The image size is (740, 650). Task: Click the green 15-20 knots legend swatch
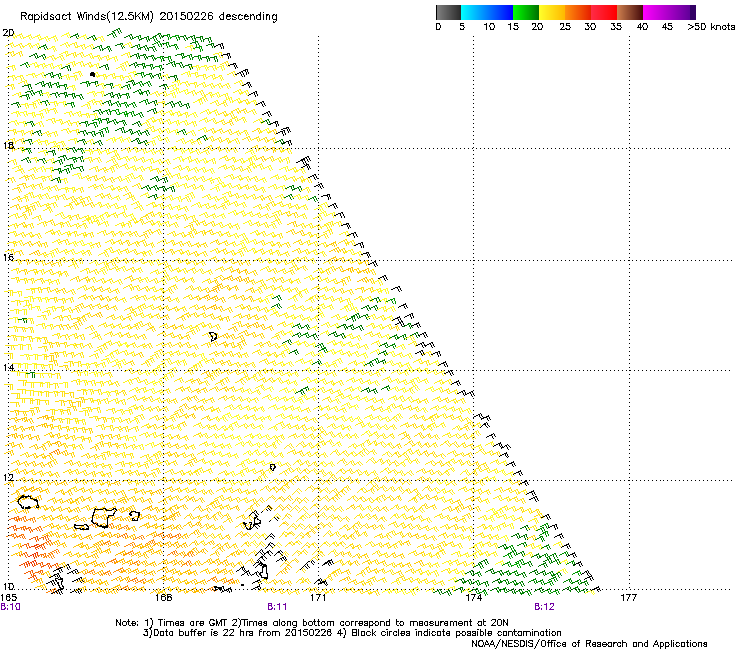tap(526, 12)
